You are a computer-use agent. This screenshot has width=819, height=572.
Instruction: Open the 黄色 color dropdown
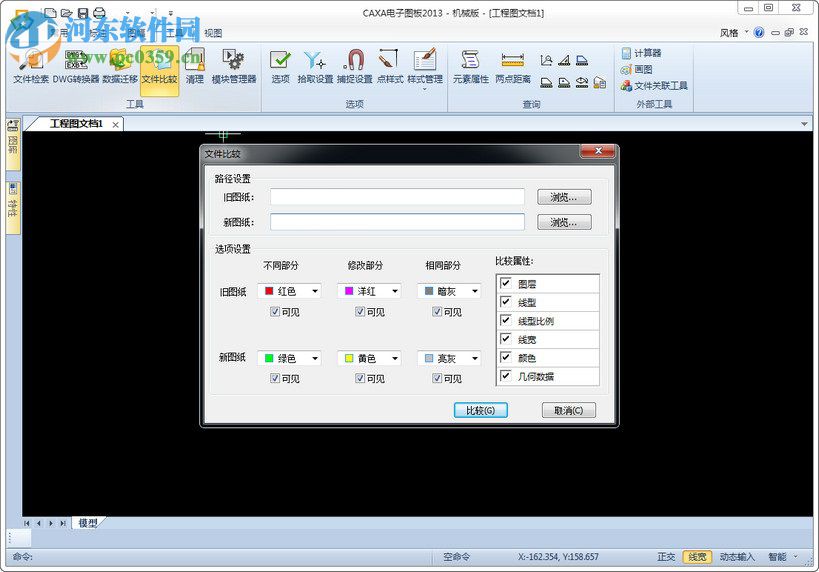(369, 358)
